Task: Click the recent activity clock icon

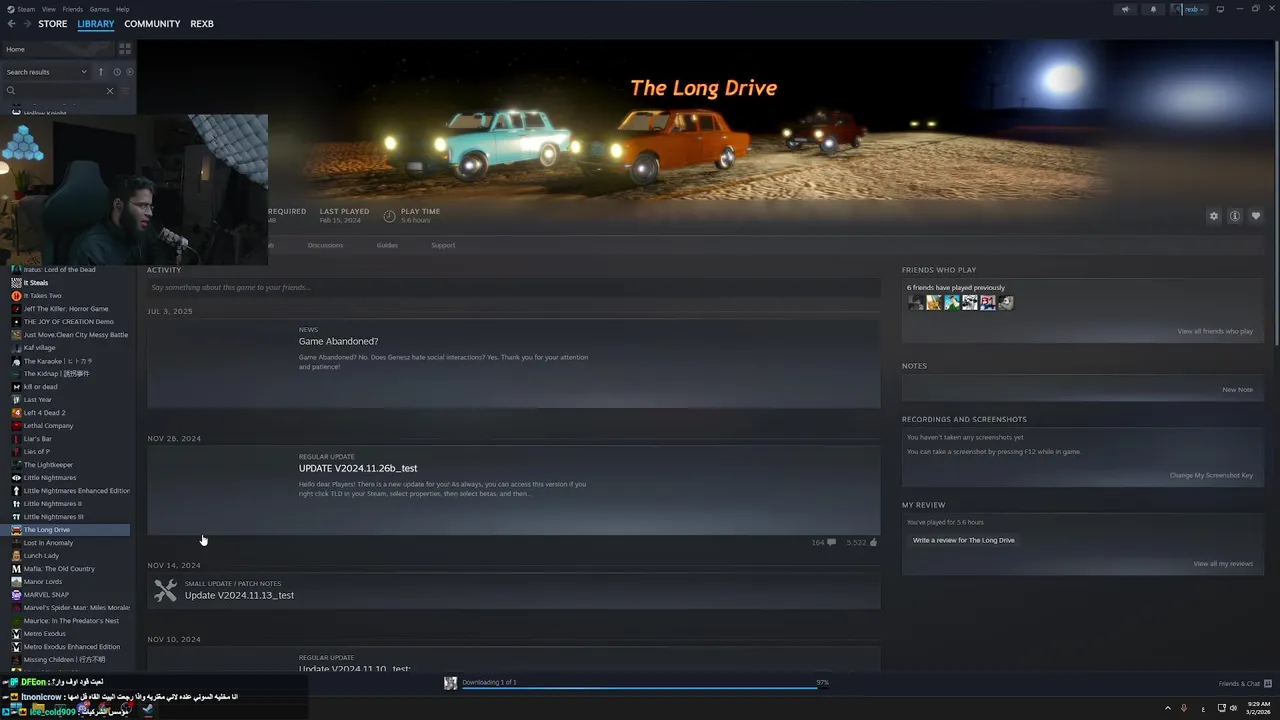Action: click(x=116, y=72)
